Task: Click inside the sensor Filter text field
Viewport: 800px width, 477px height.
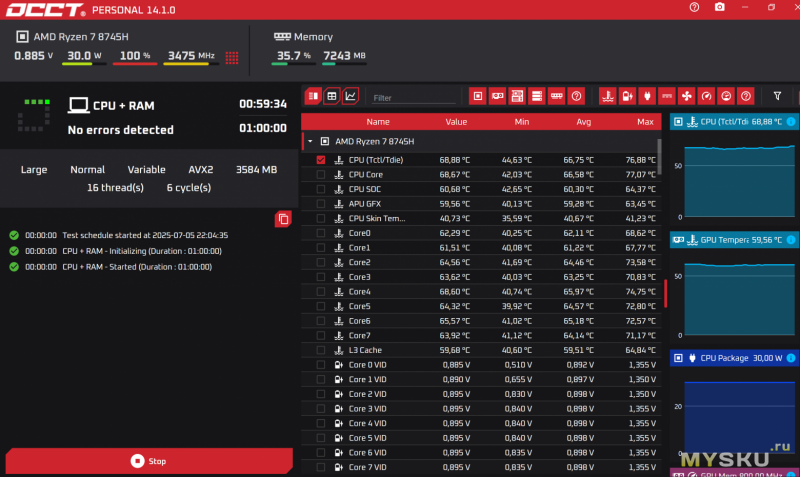Action: pyautogui.click(x=414, y=97)
